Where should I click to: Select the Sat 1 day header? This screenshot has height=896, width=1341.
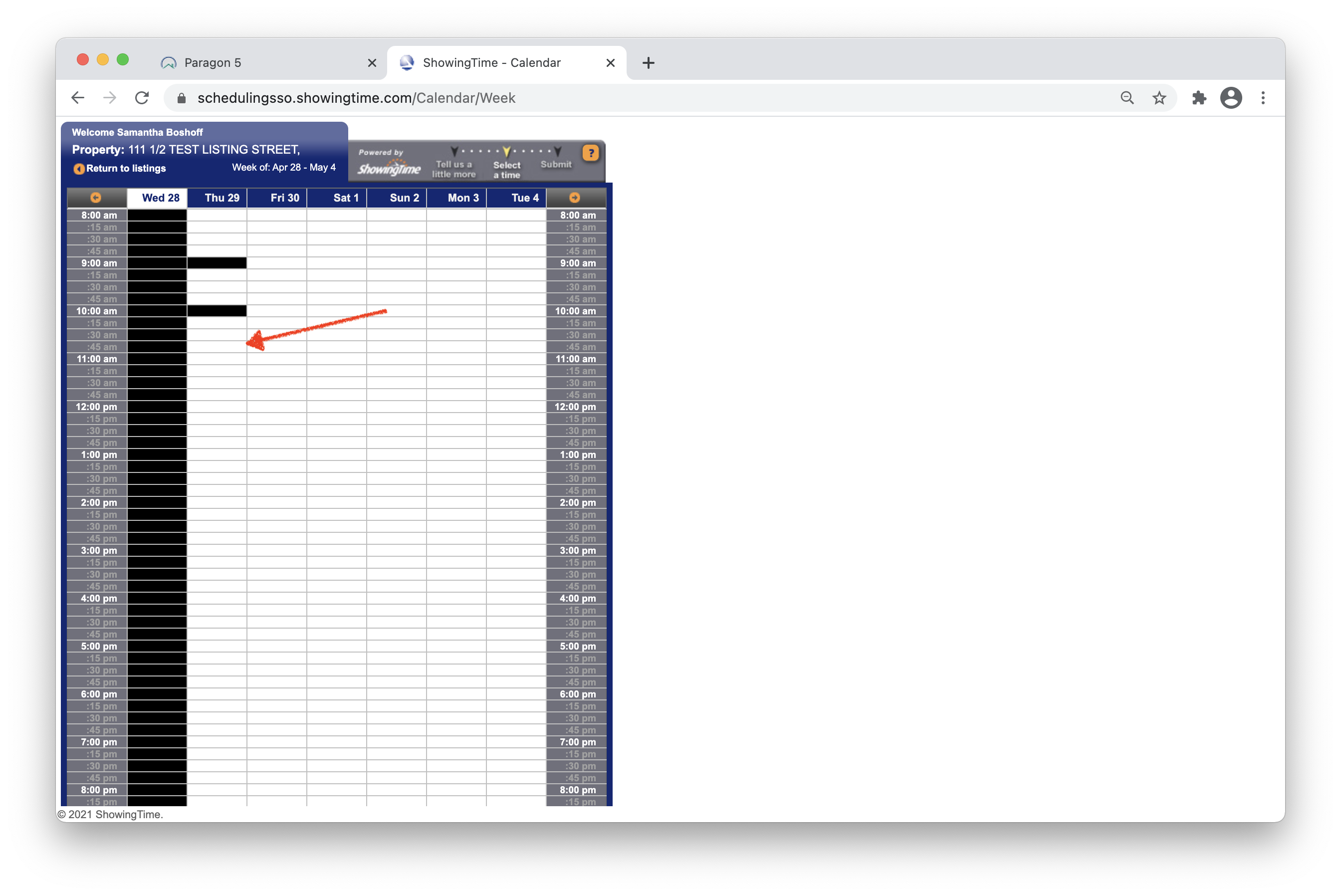(337, 198)
